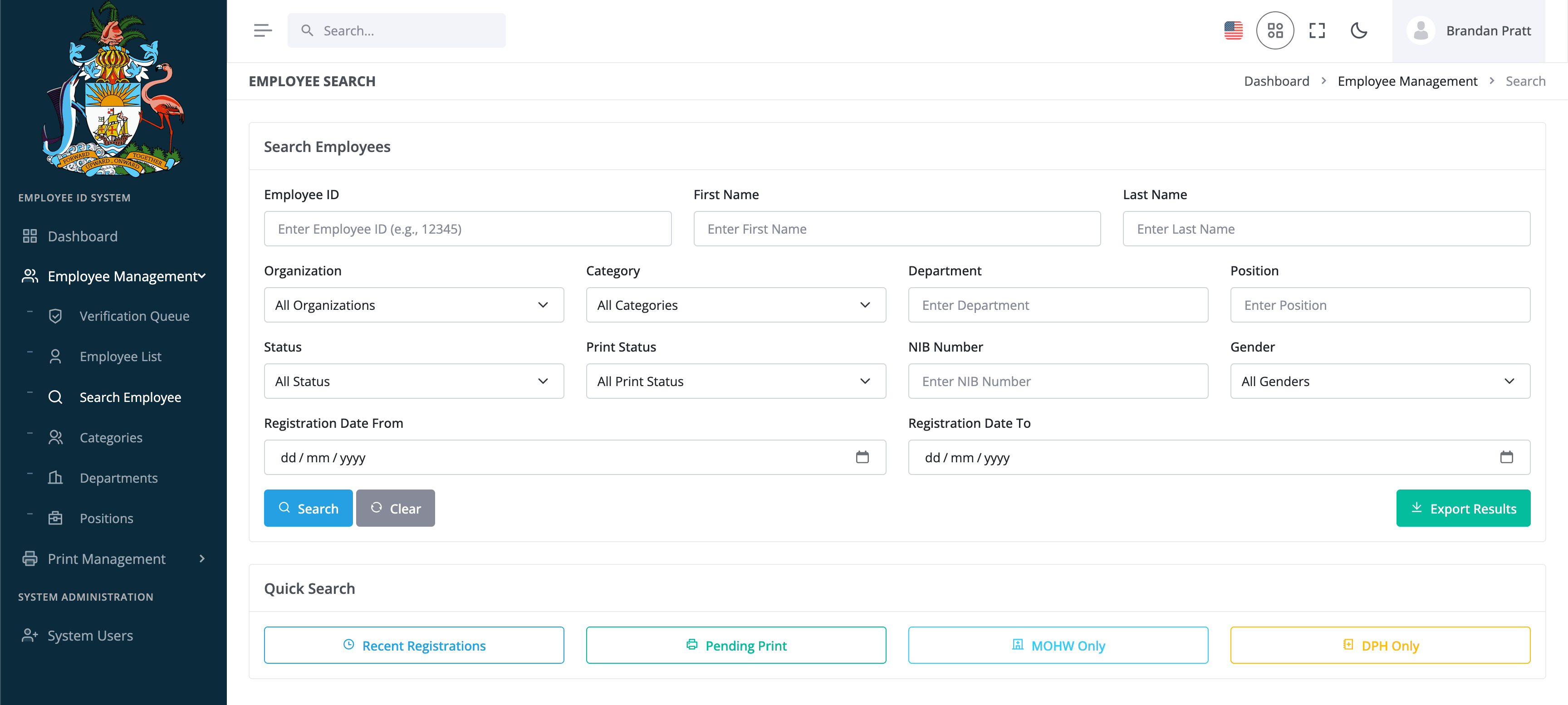Click the System Users add-user icon

(29, 635)
